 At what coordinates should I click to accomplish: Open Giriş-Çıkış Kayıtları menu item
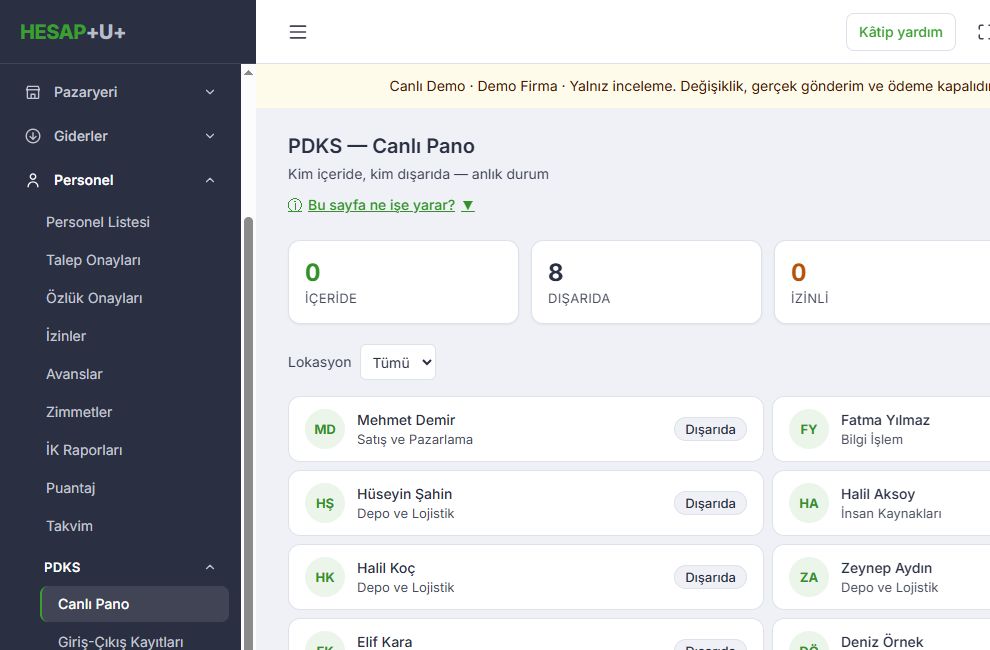coord(121,642)
